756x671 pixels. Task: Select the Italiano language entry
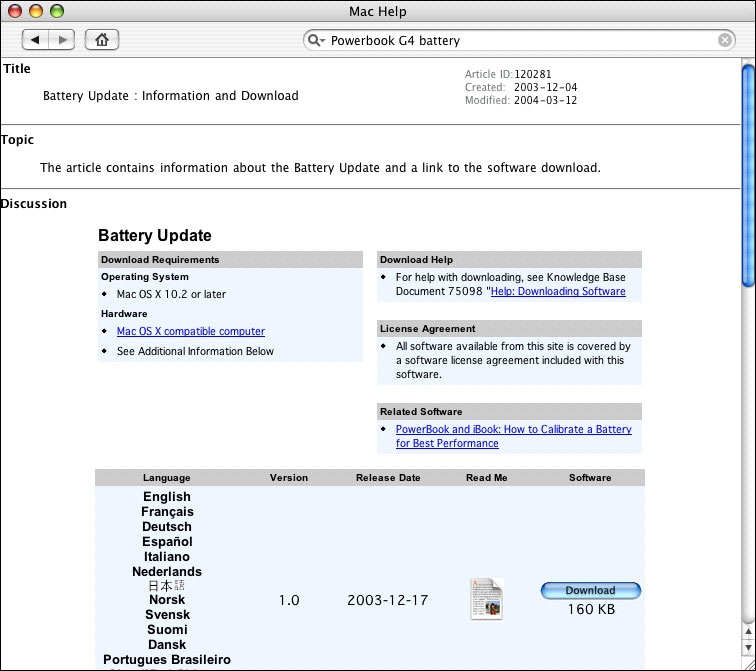[x=167, y=556]
